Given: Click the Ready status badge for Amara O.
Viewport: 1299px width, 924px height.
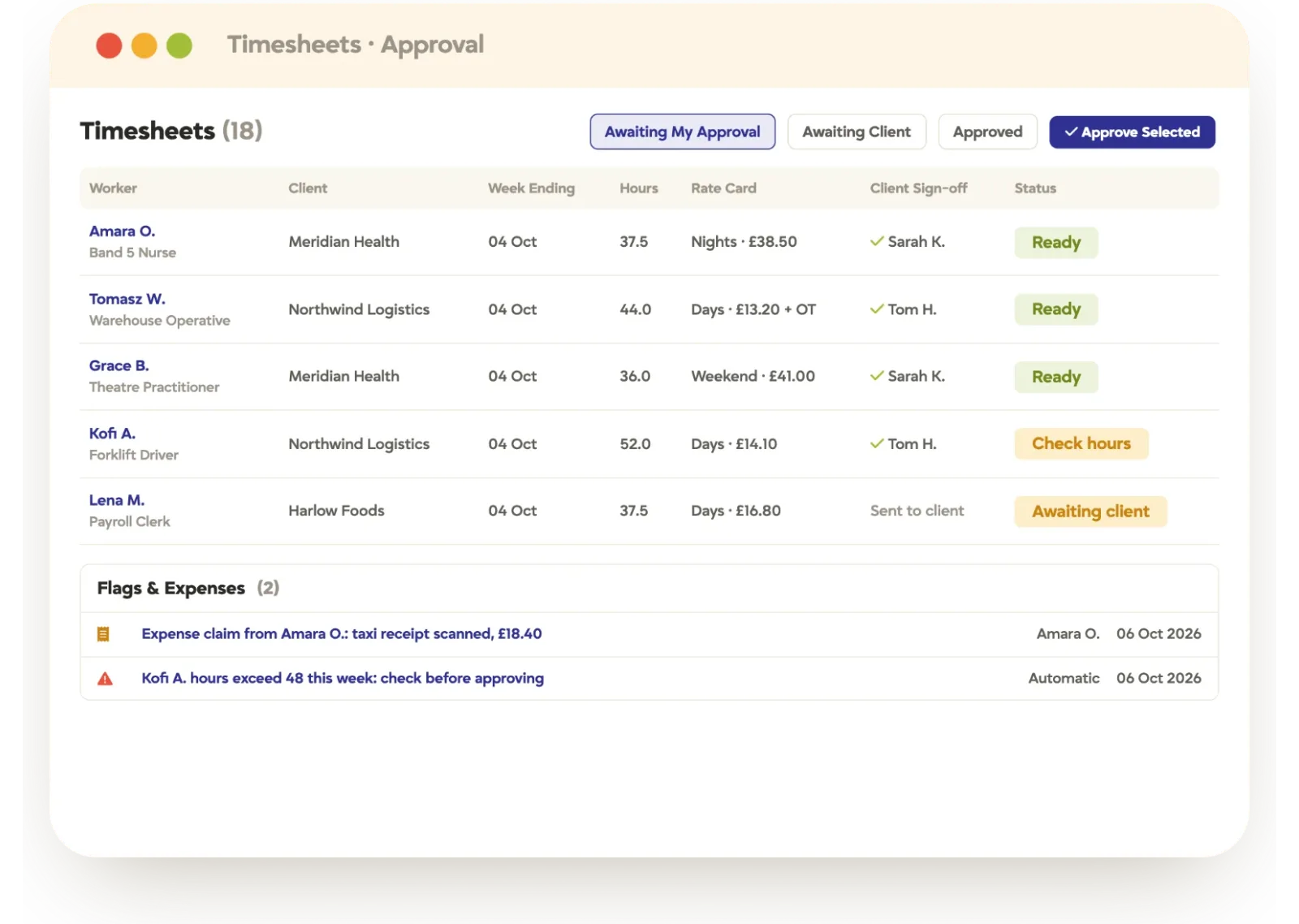Looking at the screenshot, I should (1055, 242).
